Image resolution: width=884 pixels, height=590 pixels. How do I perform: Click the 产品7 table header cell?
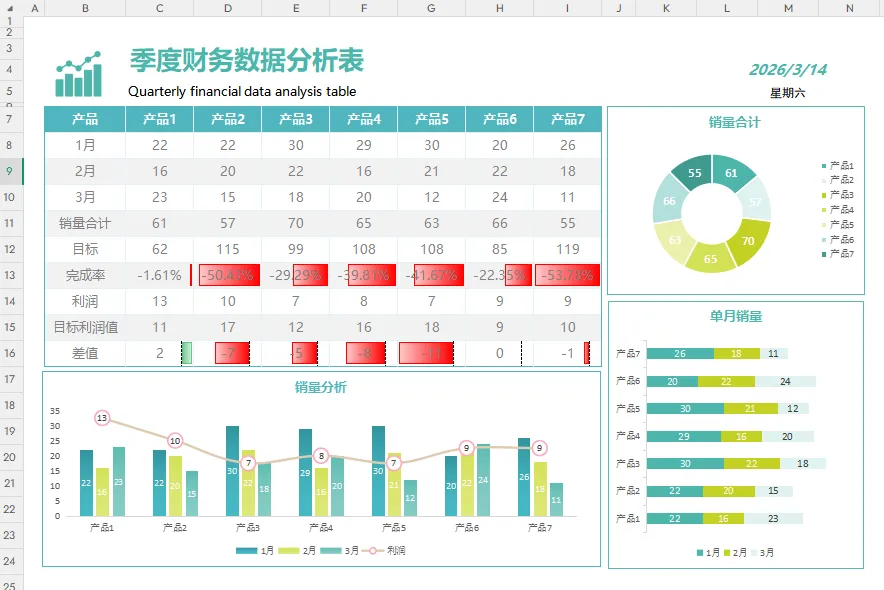[x=568, y=119]
